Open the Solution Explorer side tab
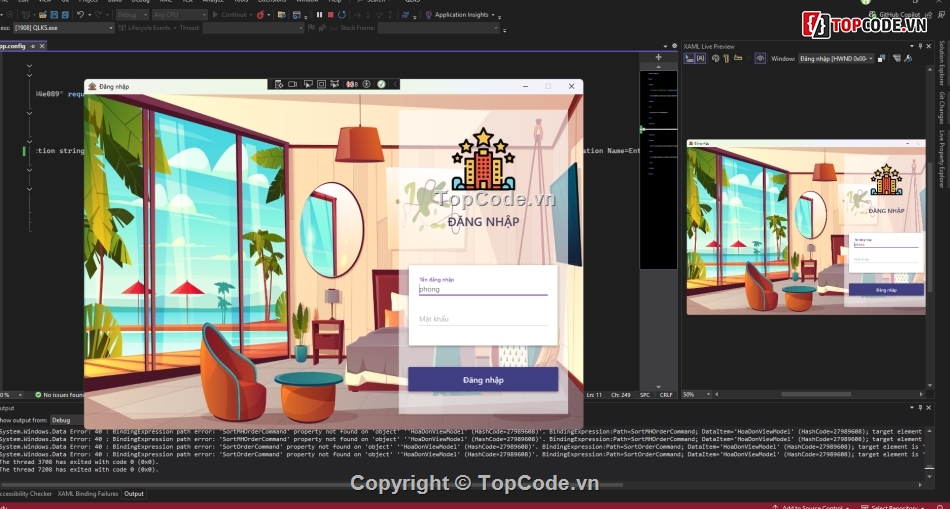The image size is (950, 509). pyautogui.click(x=942, y=63)
